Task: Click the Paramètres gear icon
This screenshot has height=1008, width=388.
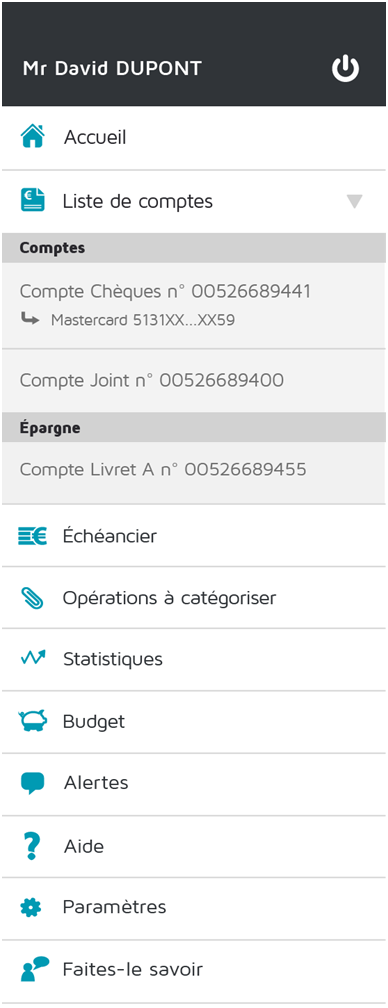Action: click(31, 908)
